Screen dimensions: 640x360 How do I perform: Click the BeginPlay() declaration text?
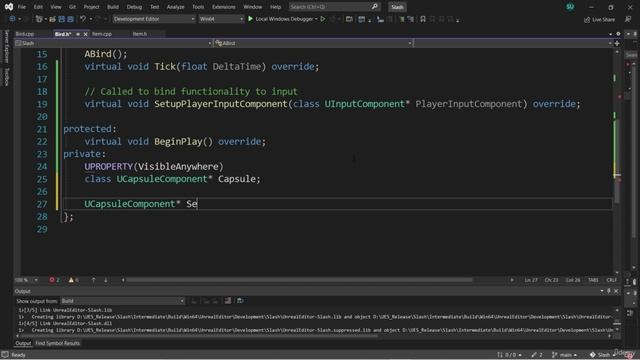click(183, 142)
